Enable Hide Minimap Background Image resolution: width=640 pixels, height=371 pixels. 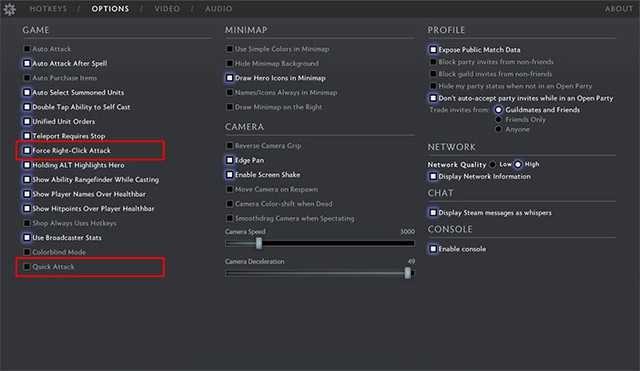pyautogui.click(x=229, y=63)
